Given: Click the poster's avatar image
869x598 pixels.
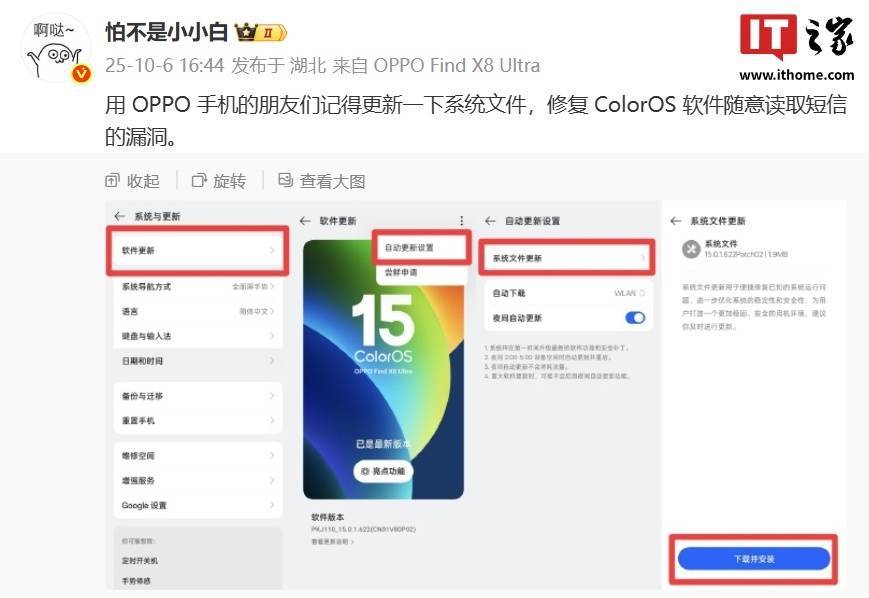Looking at the screenshot, I should click(56, 49).
